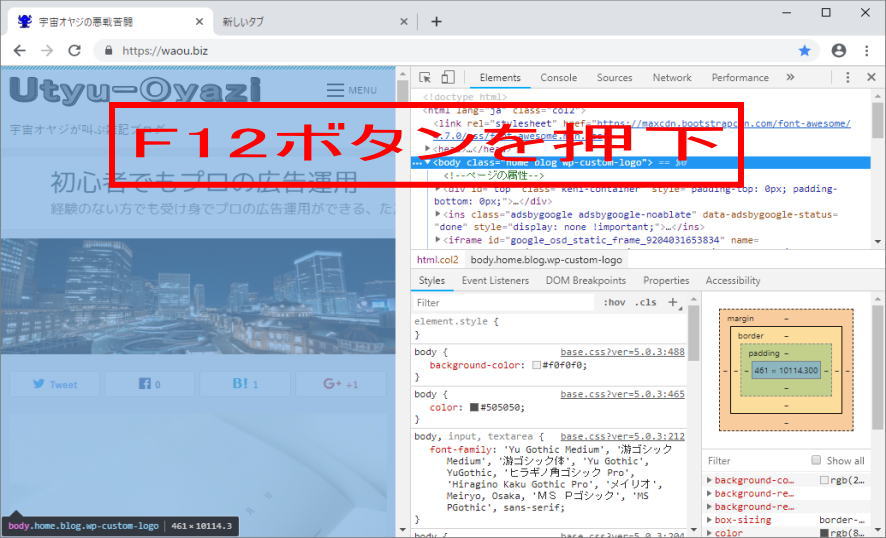Add new style rule with plus icon

coord(673,302)
